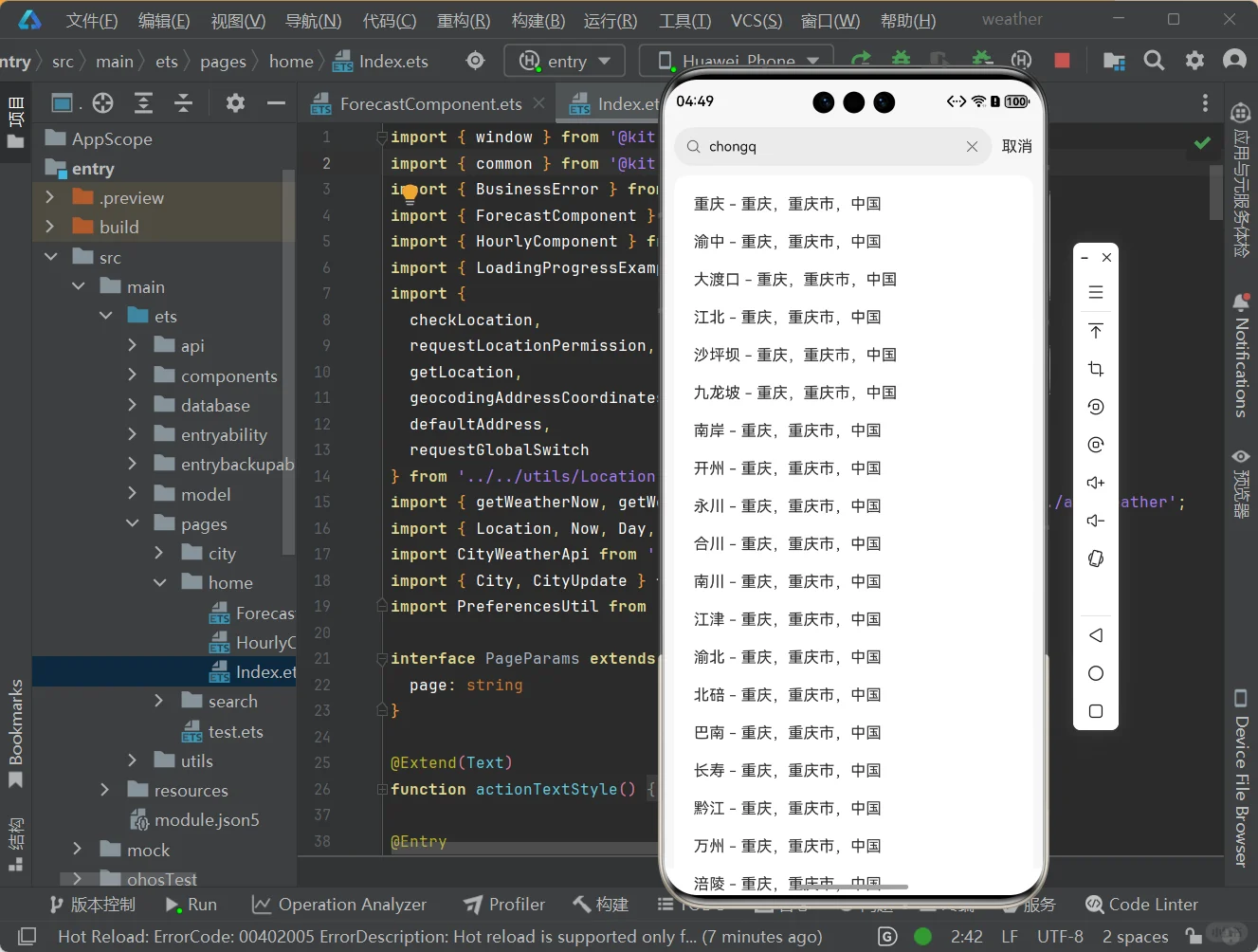Select 渝中 - 重庆 search result

(788, 242)
